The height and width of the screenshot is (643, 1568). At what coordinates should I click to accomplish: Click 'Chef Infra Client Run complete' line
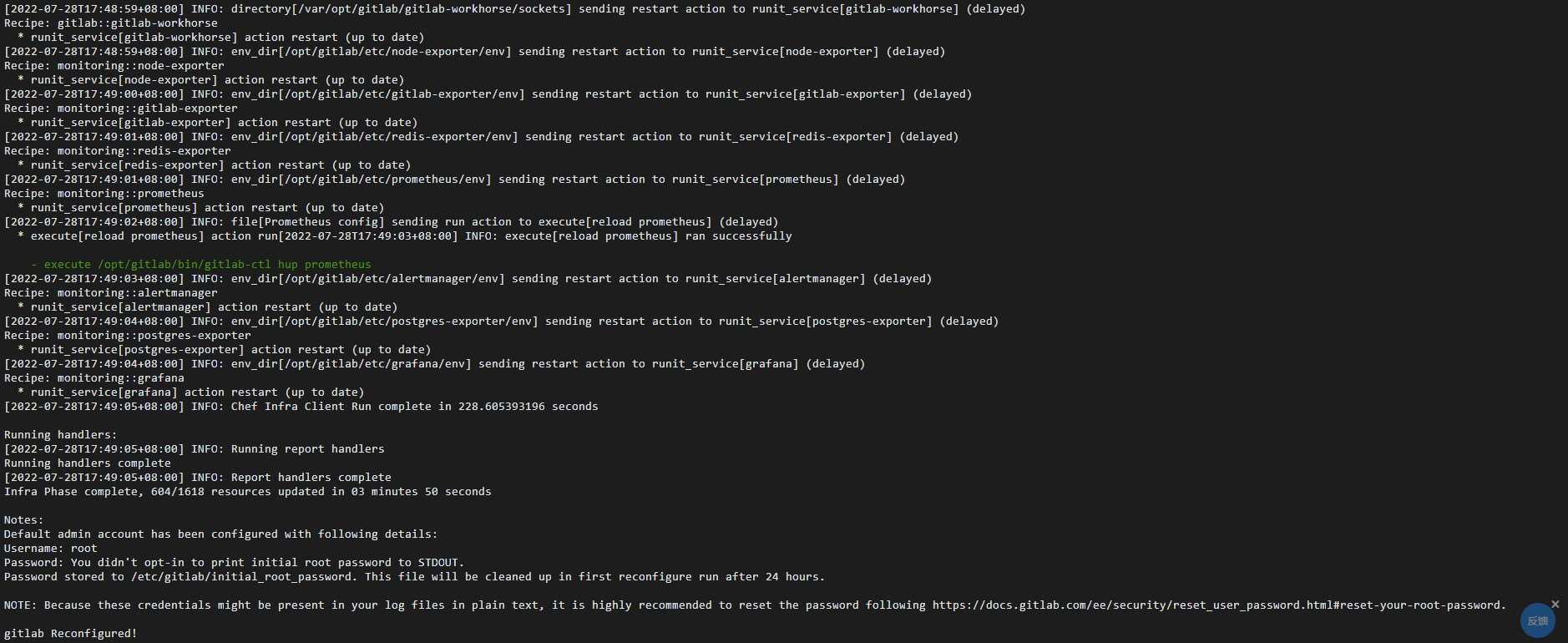[x=301, y=407]
